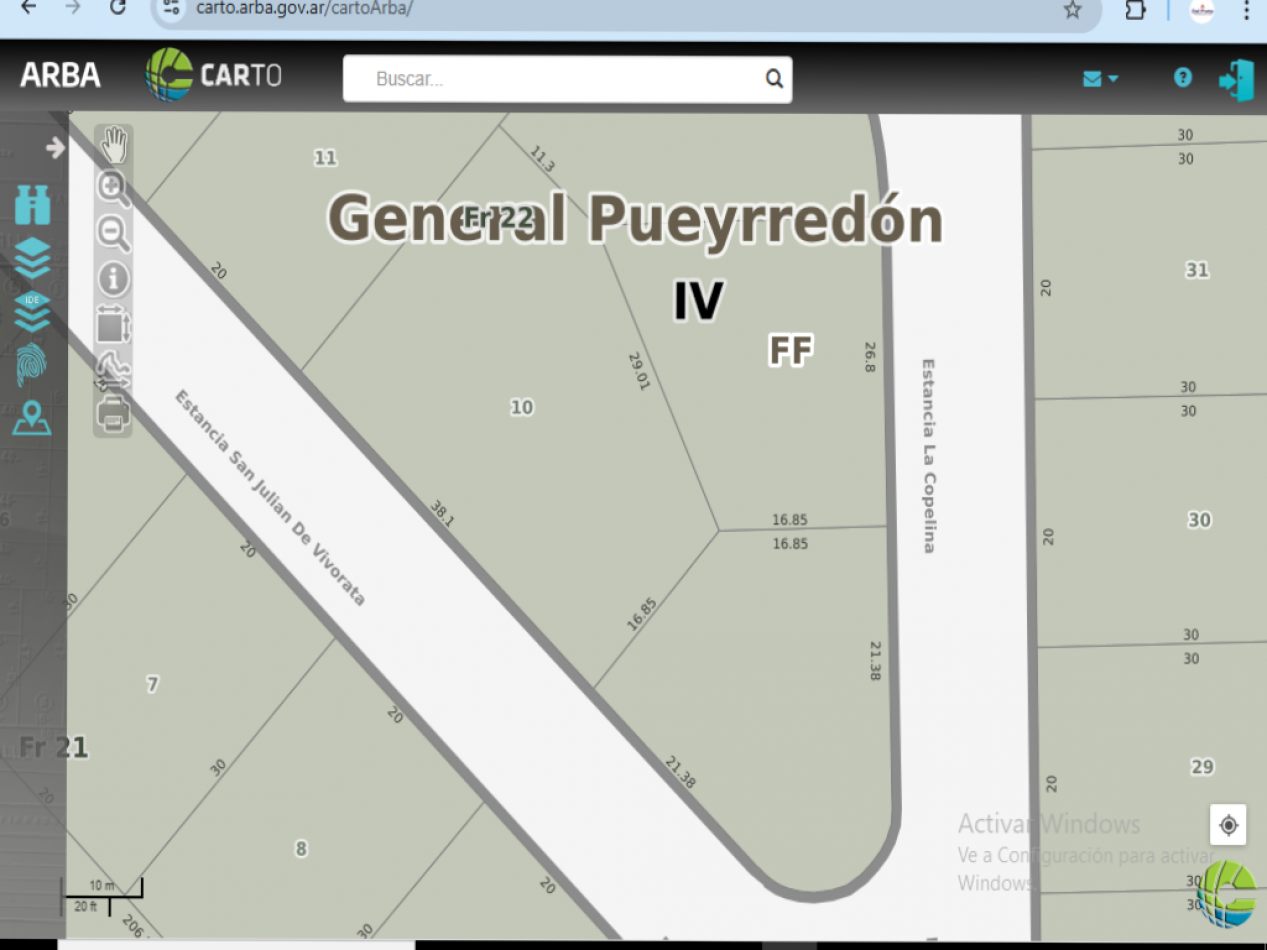Click the fingerprint icon in sidebar
1267x950 pixels.
click(x=32, y=365)
